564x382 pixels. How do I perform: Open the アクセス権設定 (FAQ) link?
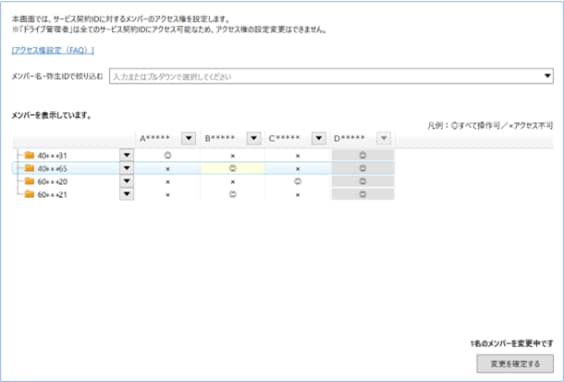[x=53, y=50]
